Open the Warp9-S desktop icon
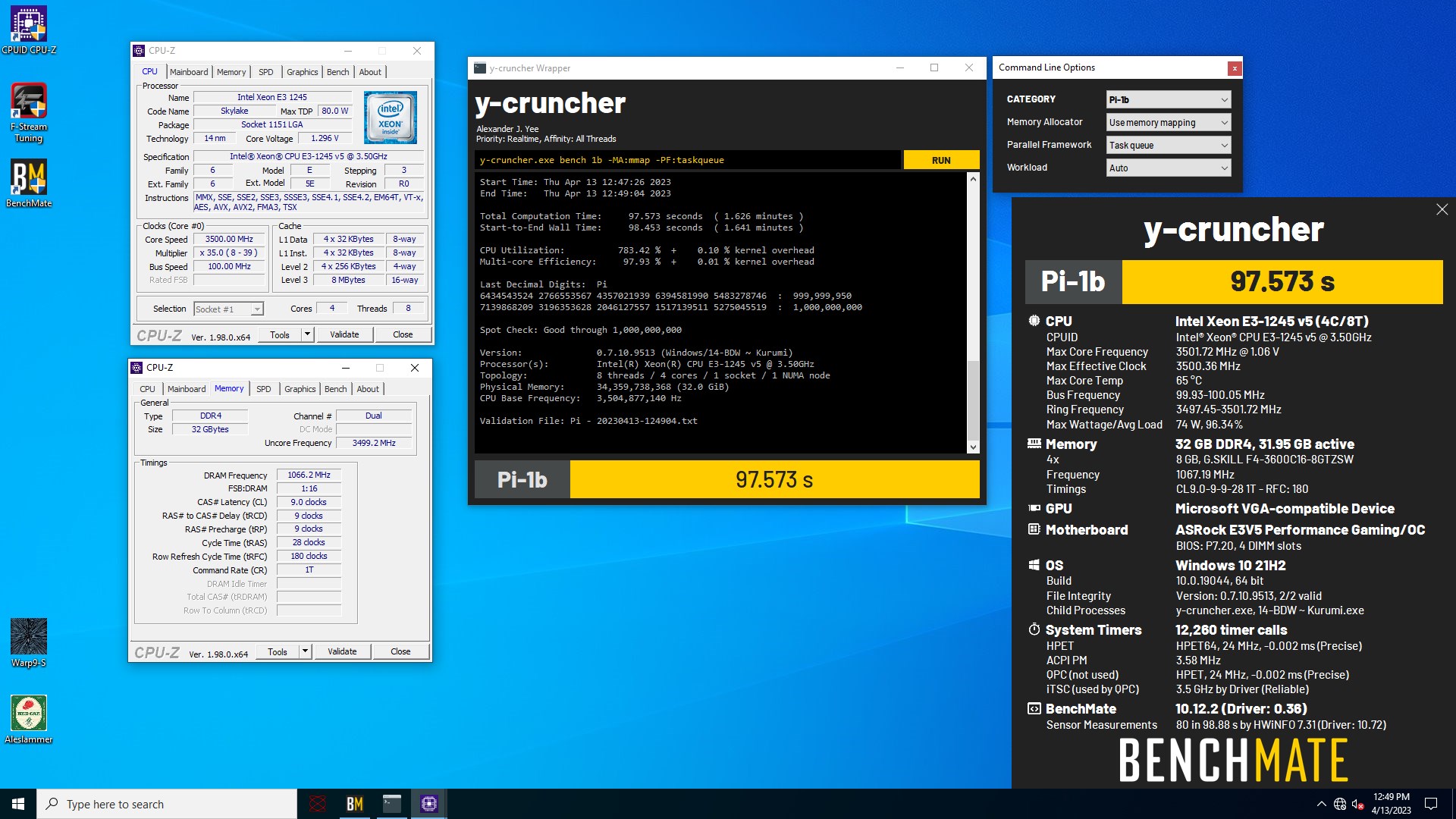1456x819 pixels. tap(29, 643)
